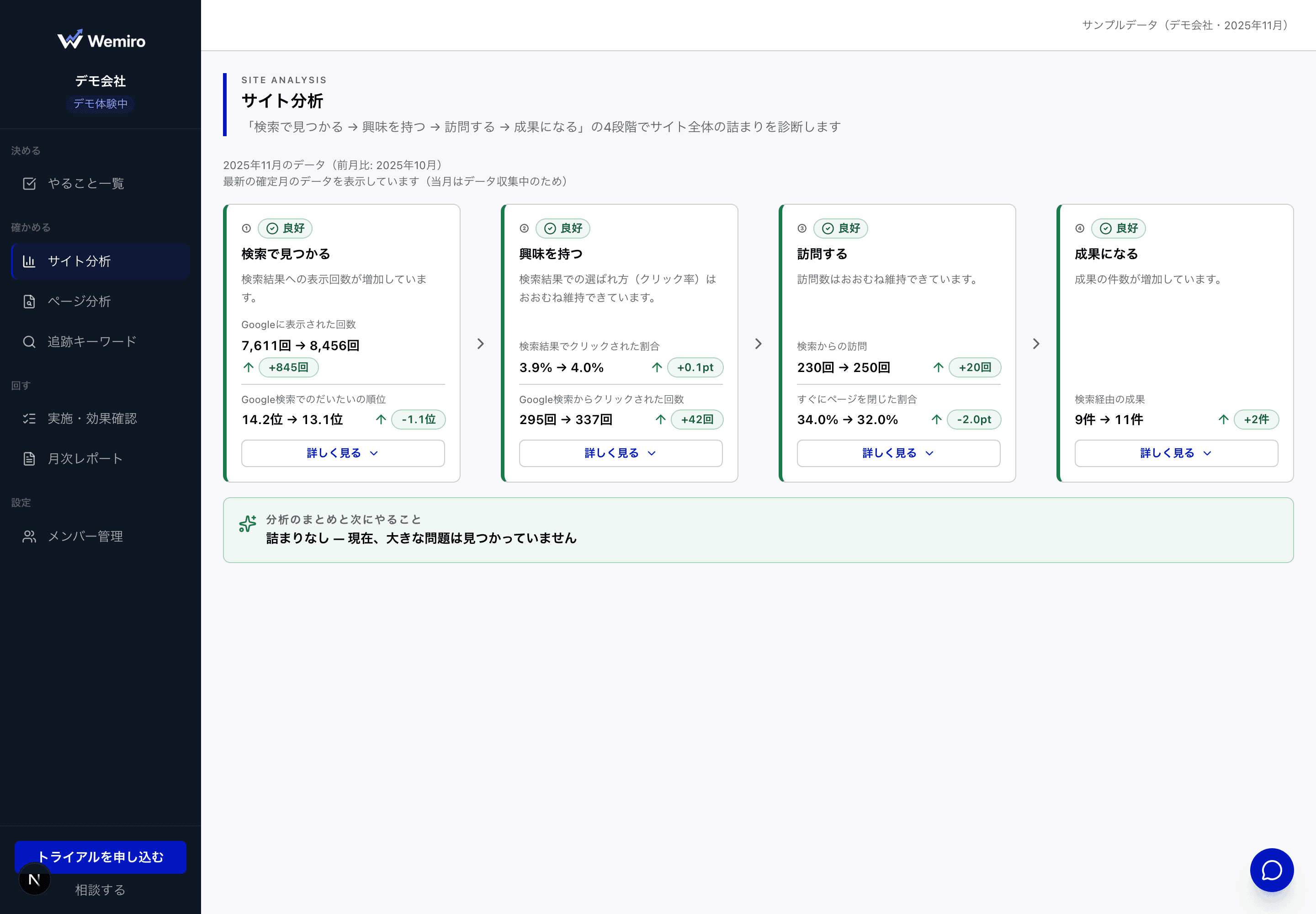Click the 良好 badge on 興味を持つ card
The height and width of the screenshot is (914, 1316).
coord(563,228)
